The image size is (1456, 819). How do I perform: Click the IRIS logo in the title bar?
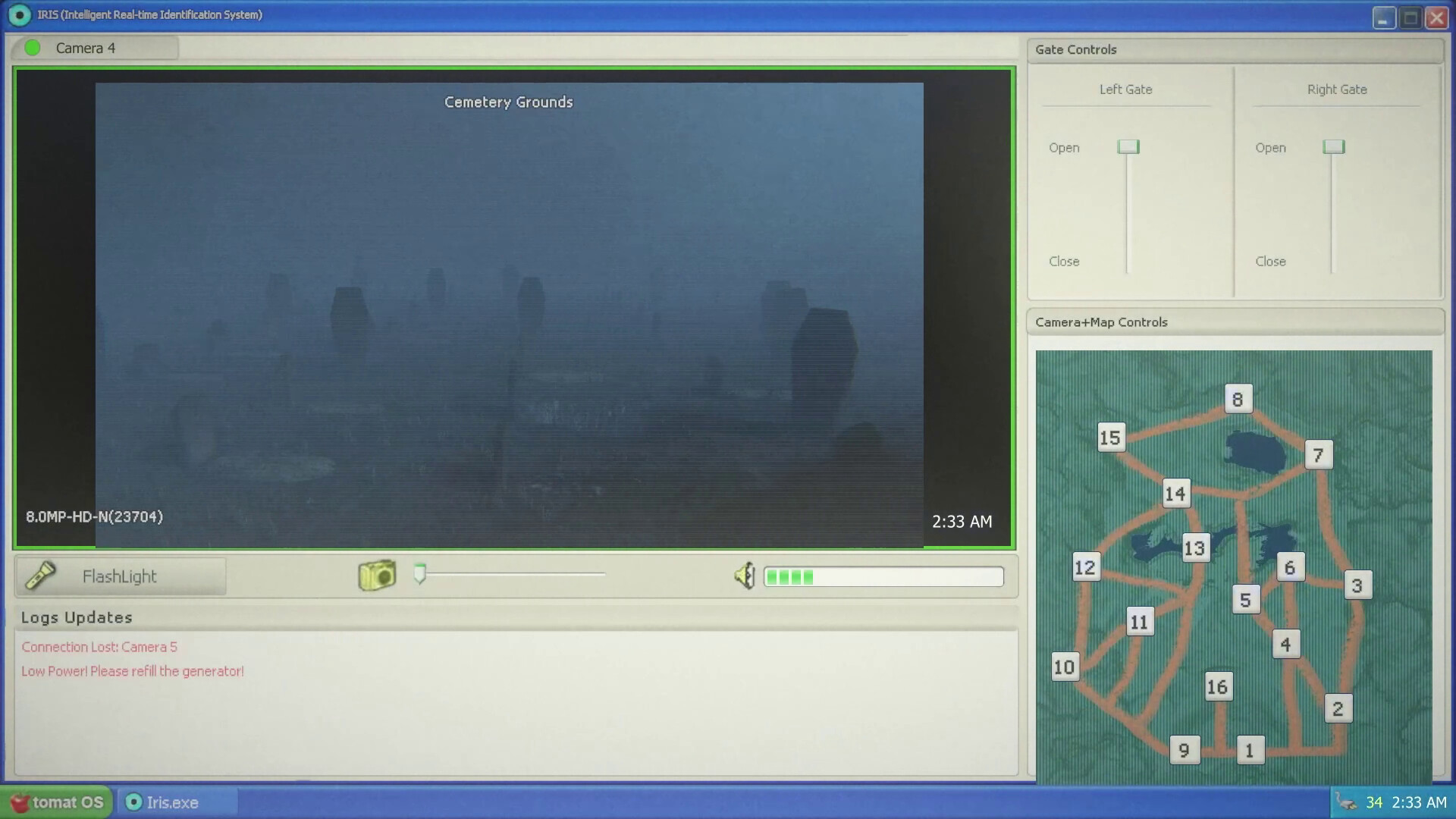(19, 14)
